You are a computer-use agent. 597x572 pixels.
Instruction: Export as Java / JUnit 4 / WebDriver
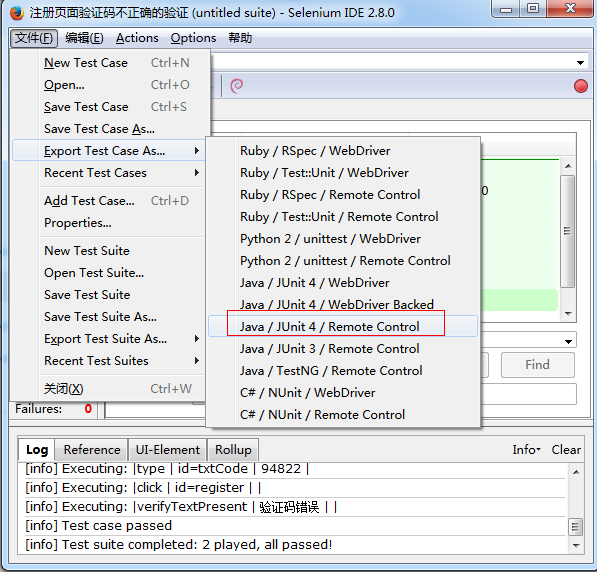click(x=343, y=283)
